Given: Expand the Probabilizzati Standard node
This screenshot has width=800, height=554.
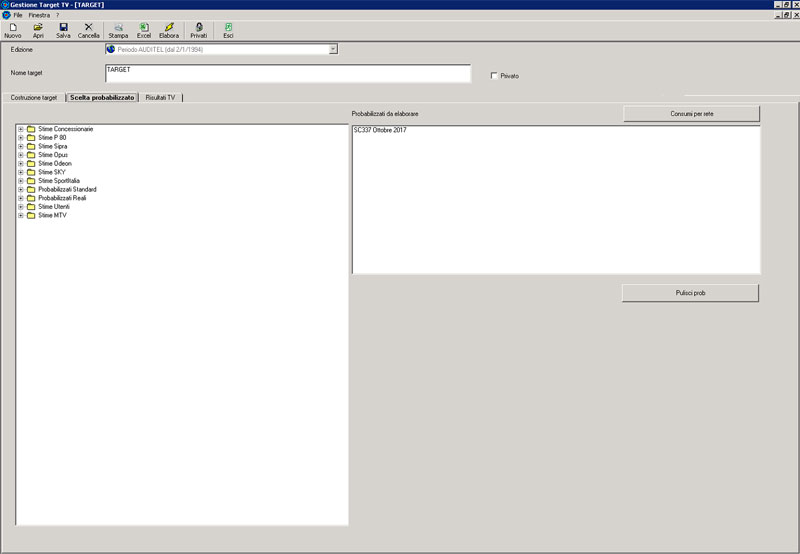Looking at the screenshot, I should 21,189.
